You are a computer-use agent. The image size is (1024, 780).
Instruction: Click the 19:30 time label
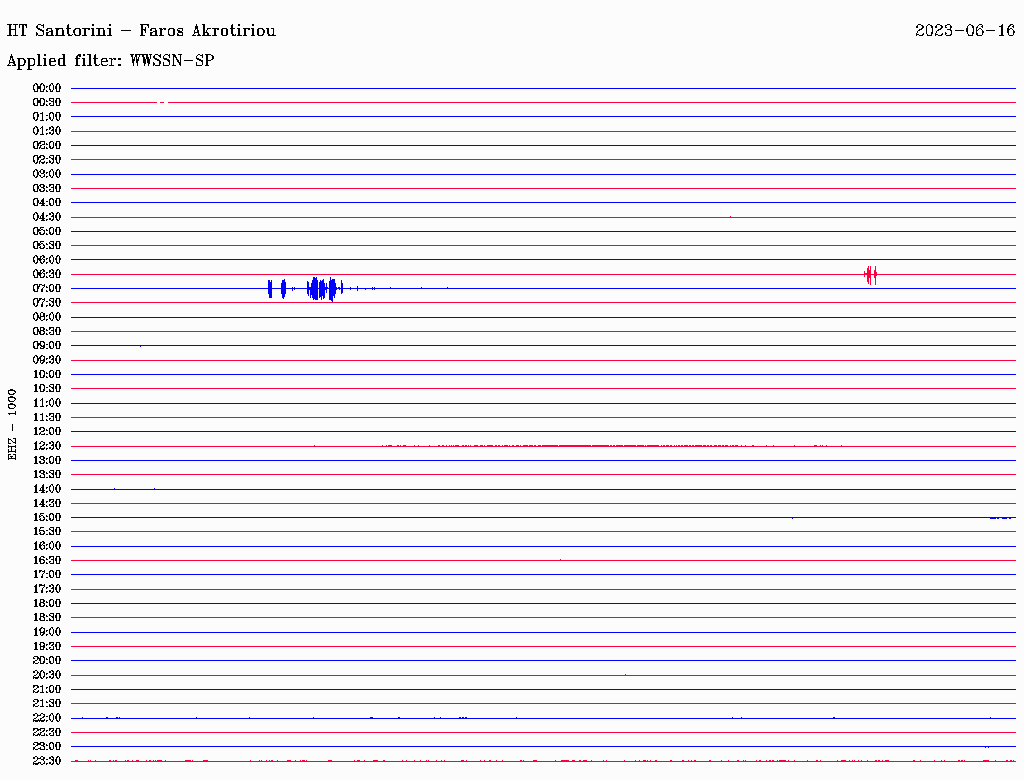(x=47, y=646)
